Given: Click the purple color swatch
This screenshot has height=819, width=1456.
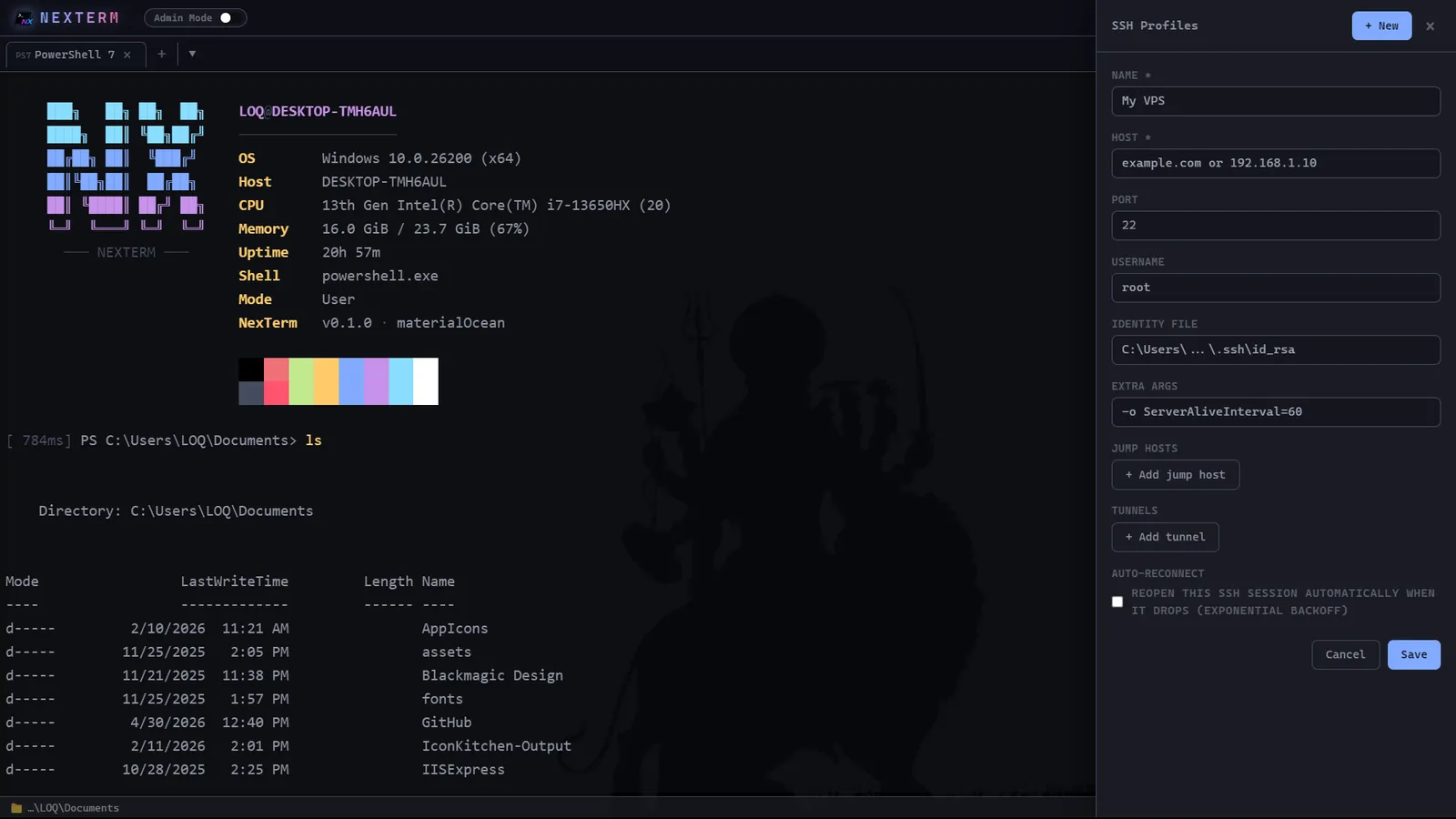Looking at the screenshot, I should pos(376,381).
